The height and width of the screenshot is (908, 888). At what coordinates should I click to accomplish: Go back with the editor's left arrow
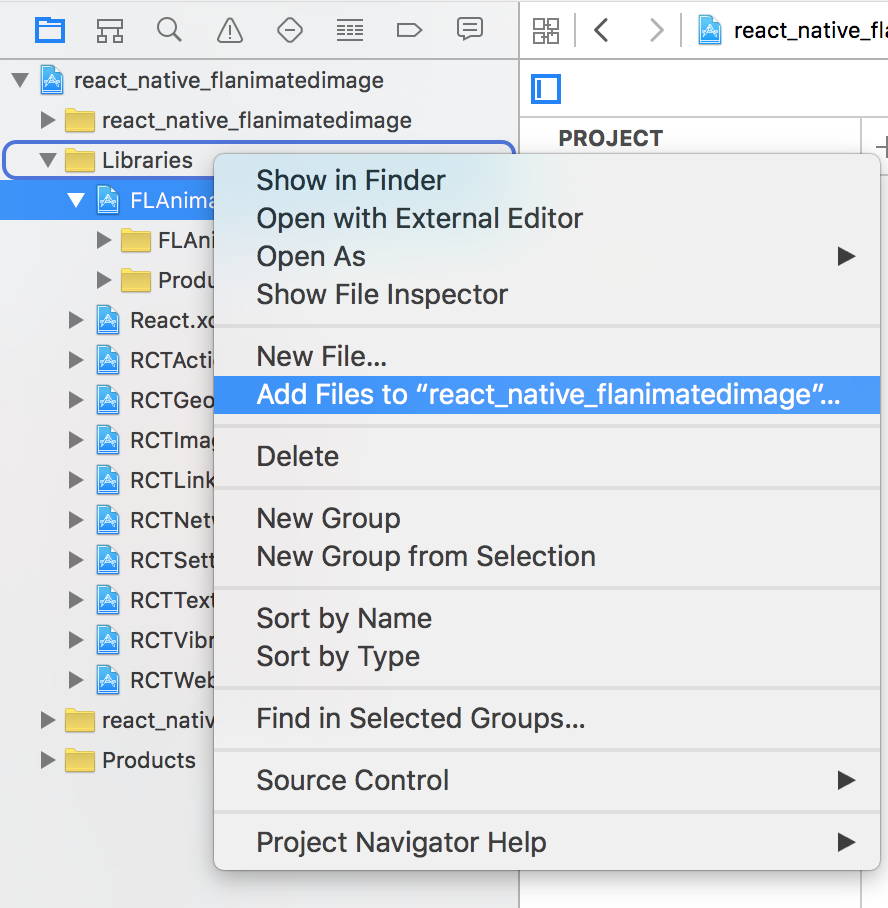(x=601, y=30)
